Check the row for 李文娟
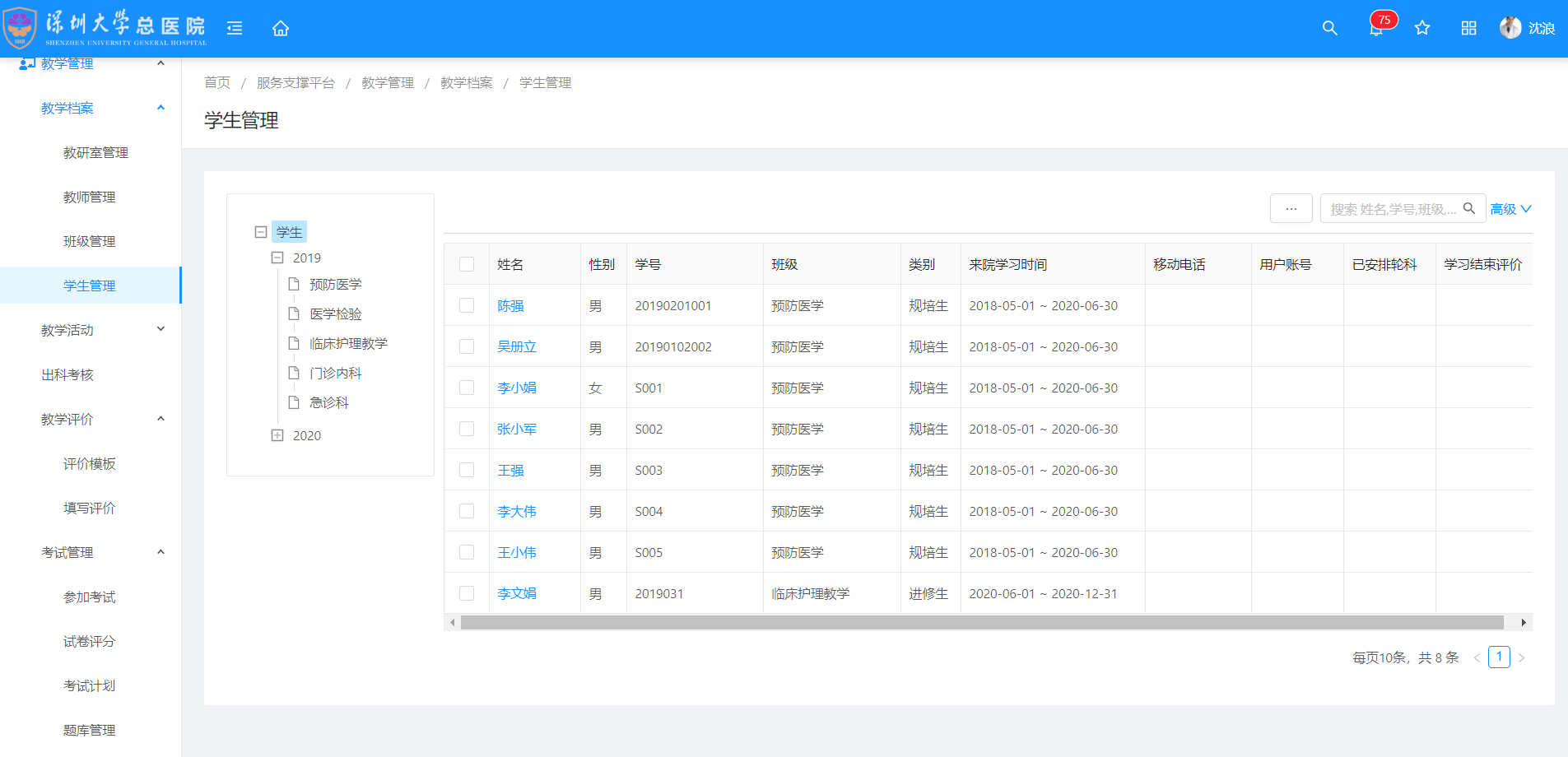 pyautogui.click(x=467, y=593)
